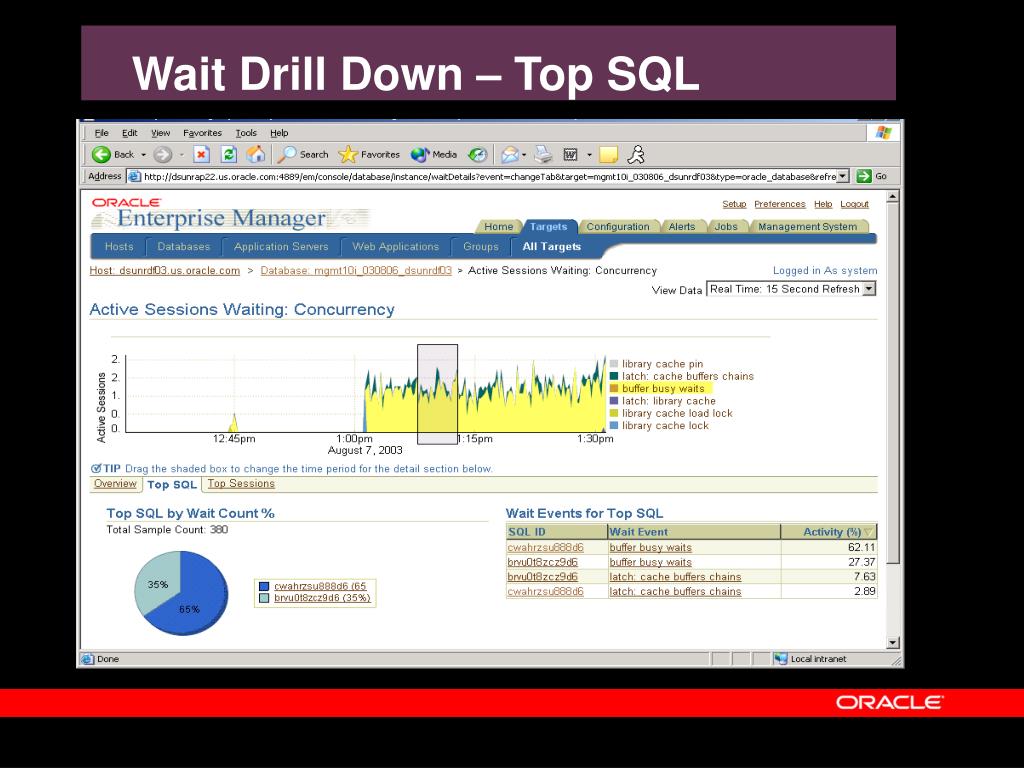Click the page icon in the address bar
The width and height of the screenshot is (1024, 768).
[135, 176]
